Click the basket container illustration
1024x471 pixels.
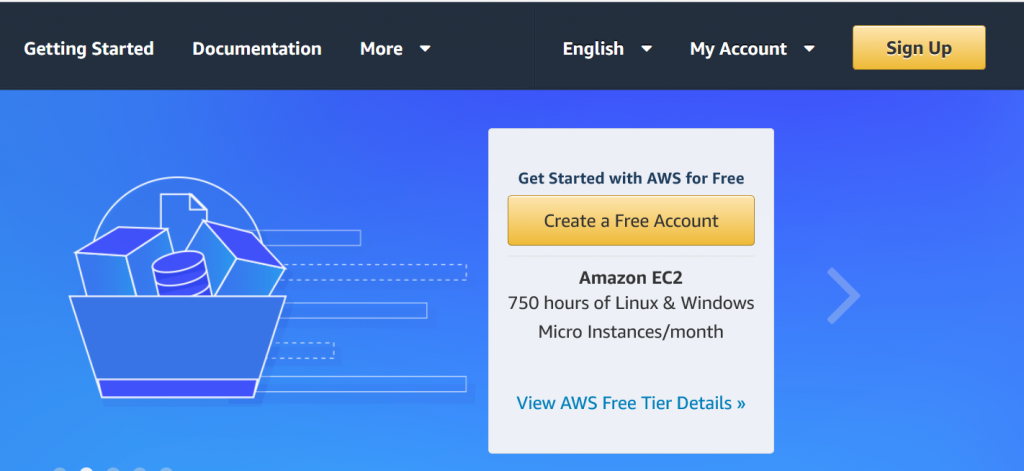click(177, 346)
